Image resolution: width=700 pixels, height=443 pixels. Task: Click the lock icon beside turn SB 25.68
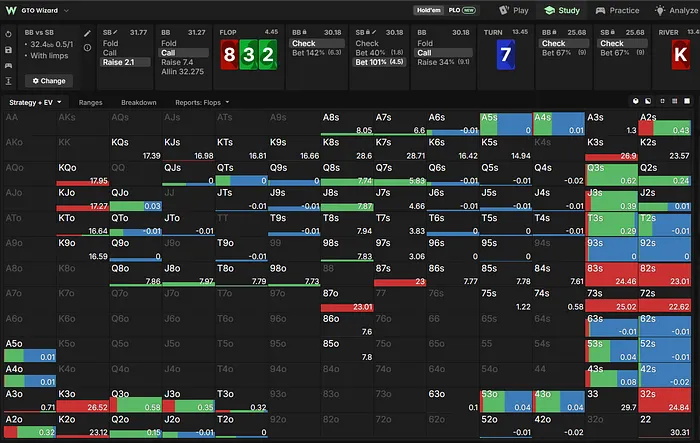pos(612,32)
